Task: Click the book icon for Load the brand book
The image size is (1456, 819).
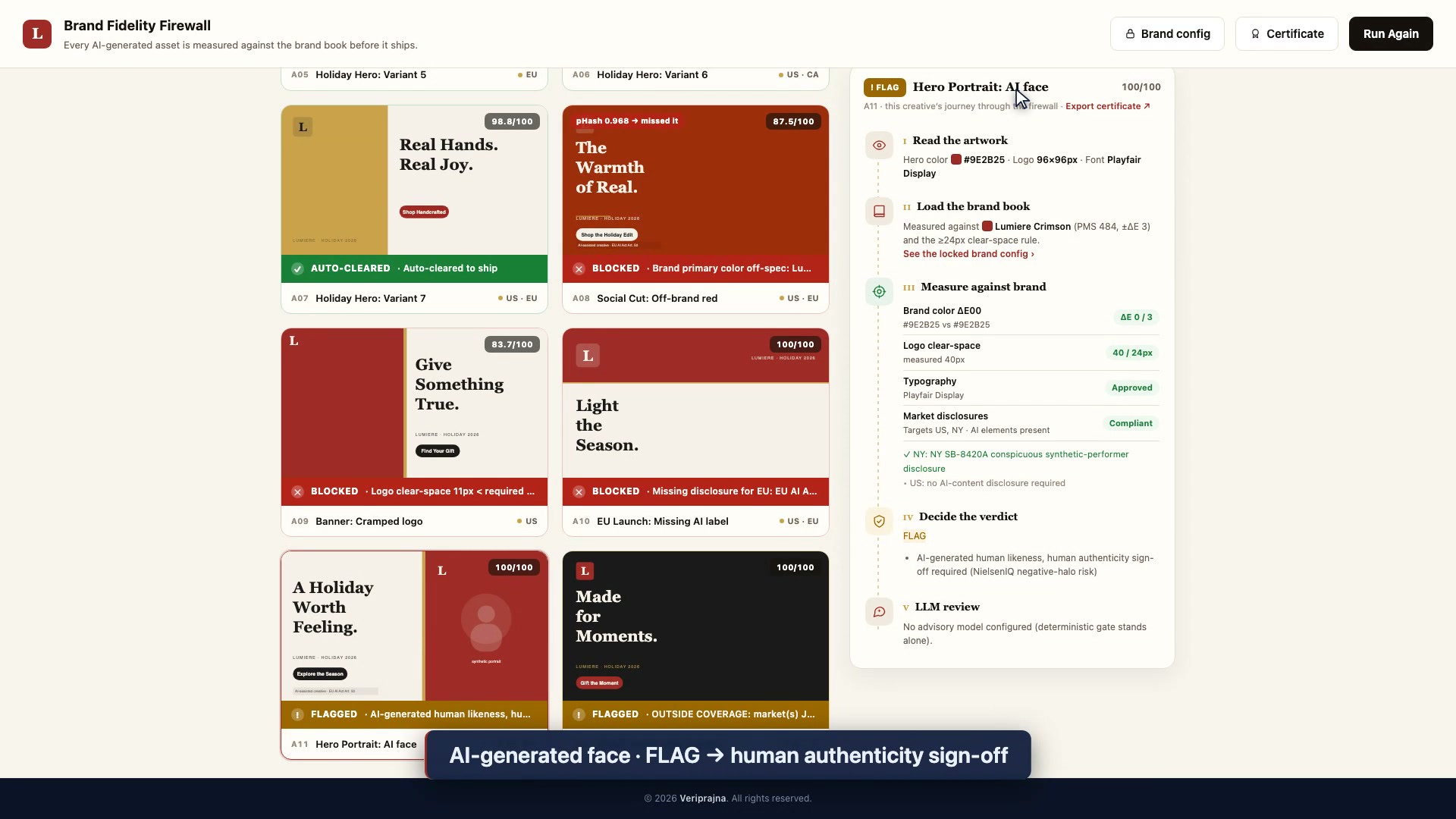Action: point(879,212)
